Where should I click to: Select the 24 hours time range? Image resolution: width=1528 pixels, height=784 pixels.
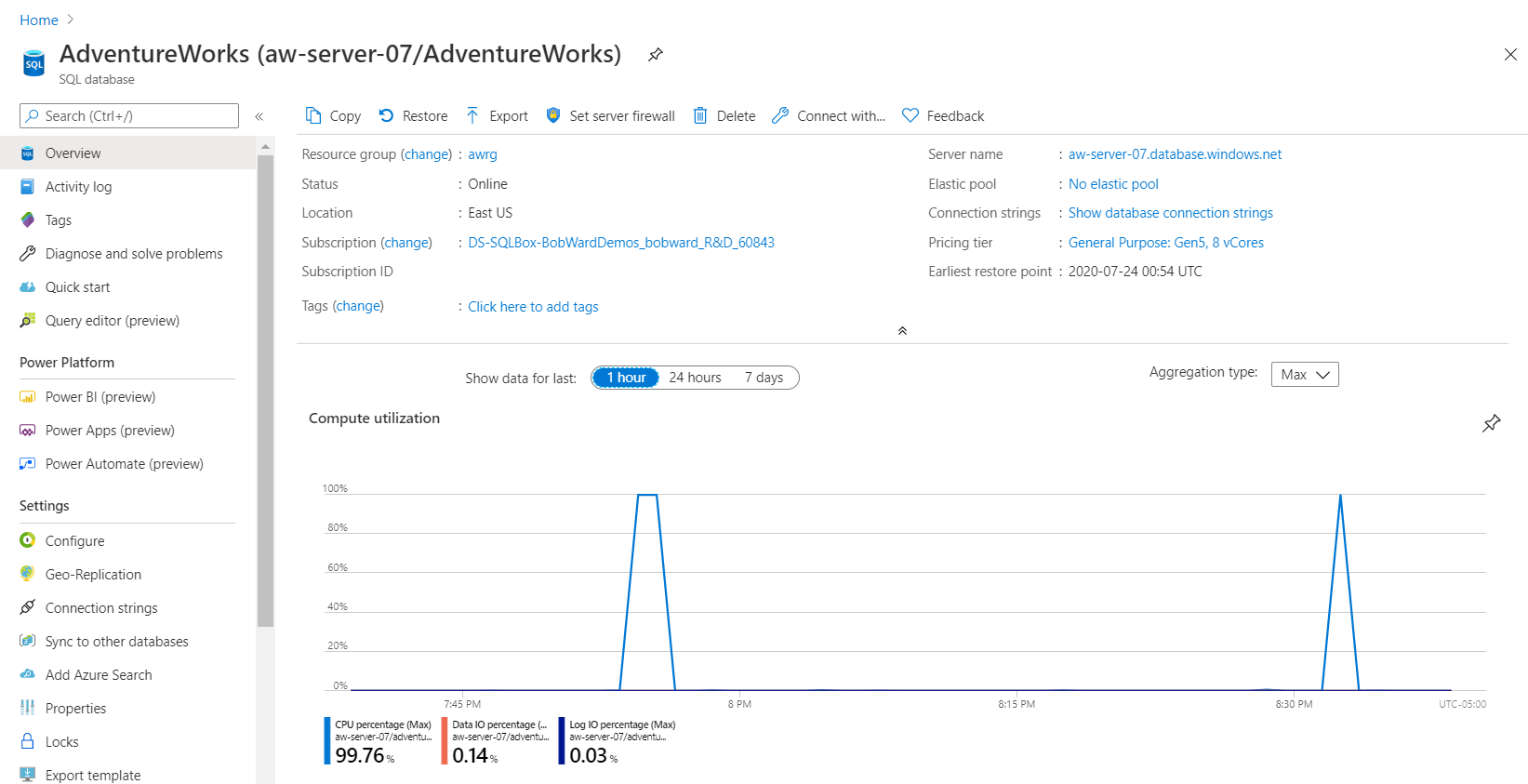(x=695, y=378)
